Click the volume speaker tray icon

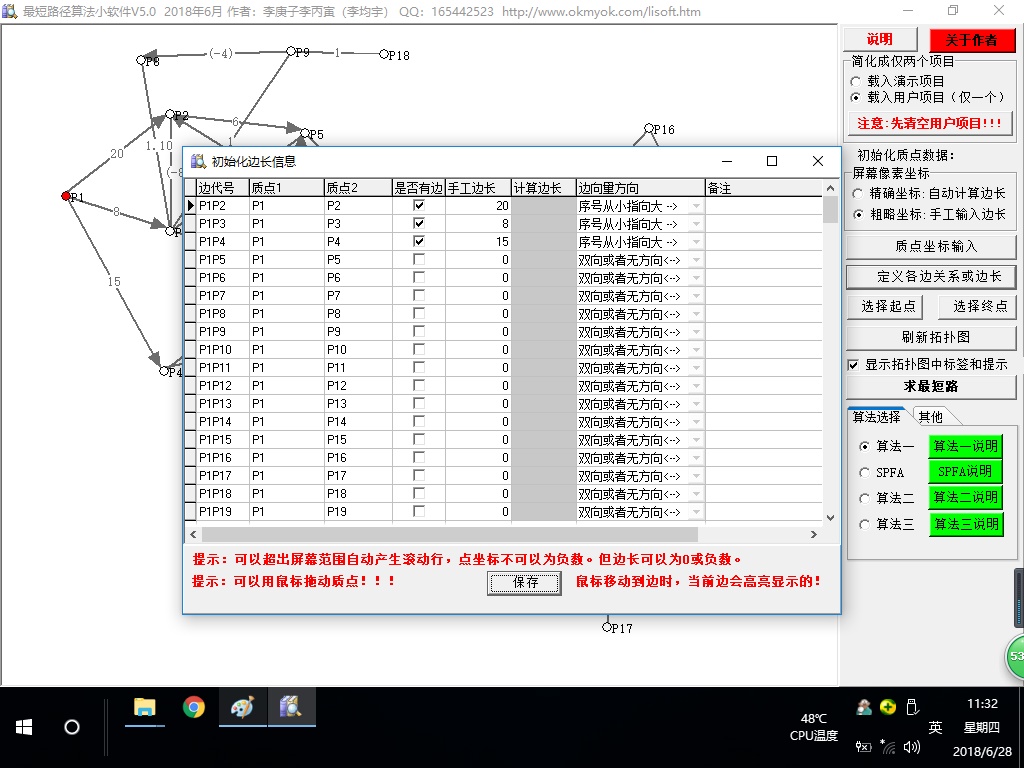coord(912,746)
